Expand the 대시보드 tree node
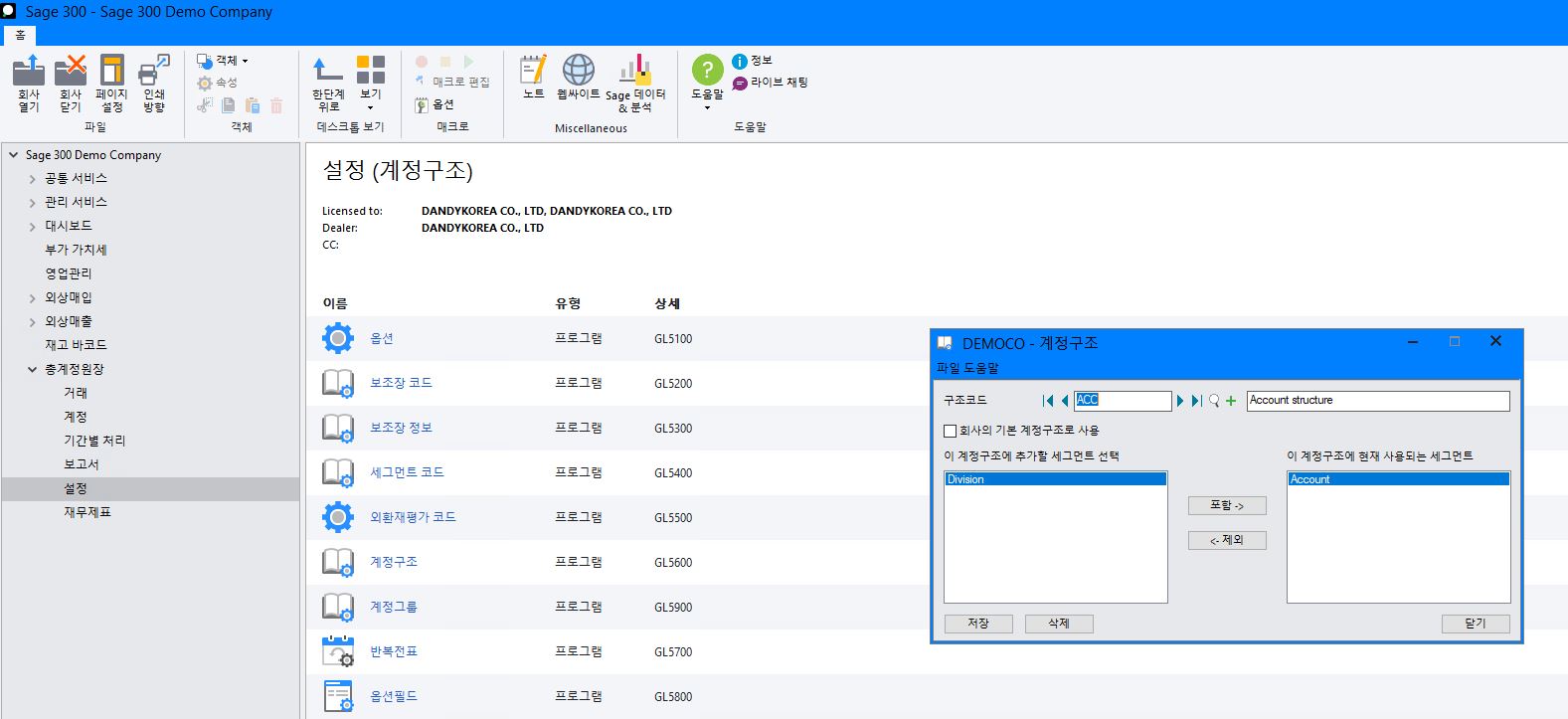 point(32,227)
